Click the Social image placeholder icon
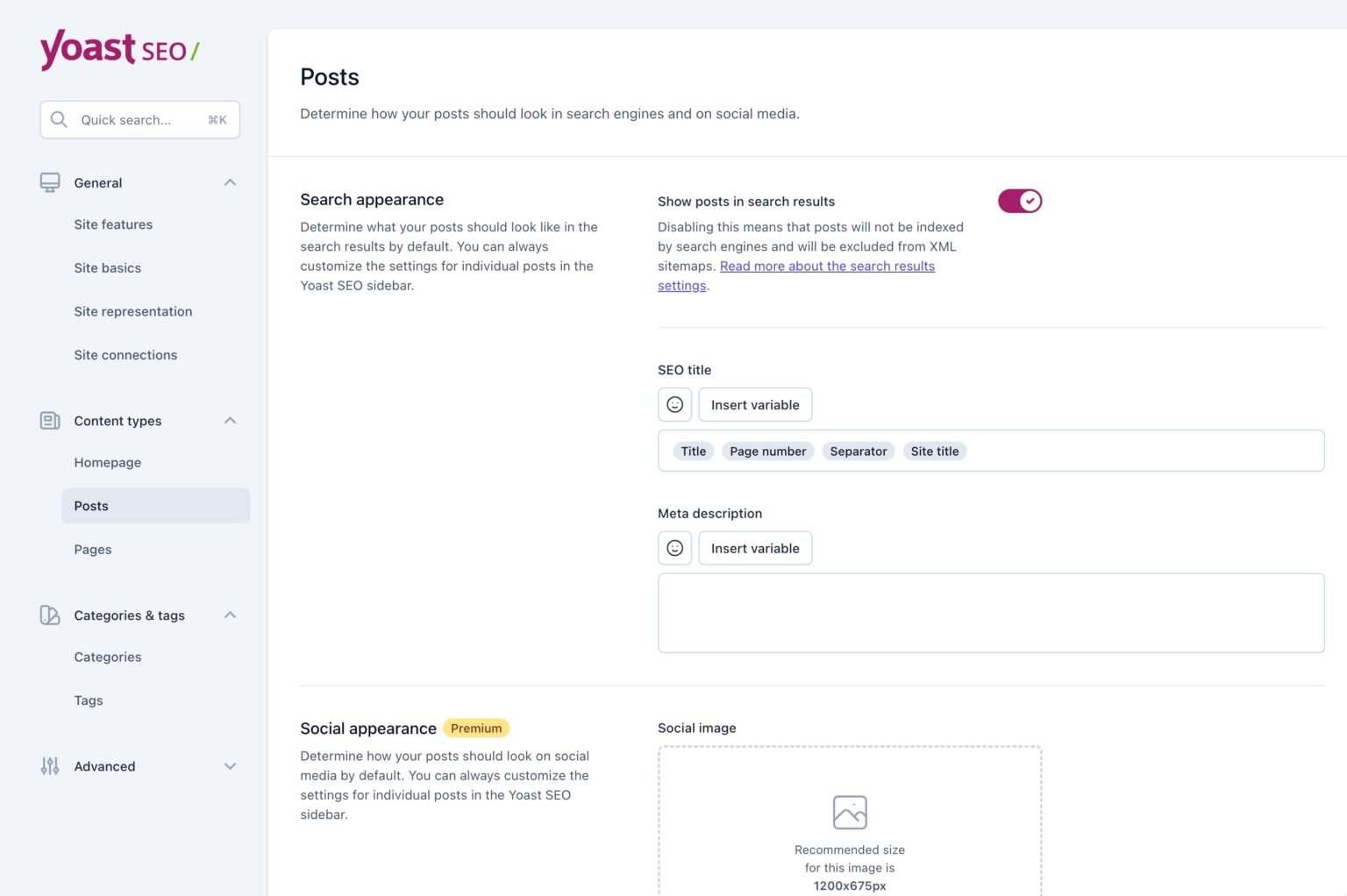This screenshot has height=896, width=1347. tap(849, 813)
